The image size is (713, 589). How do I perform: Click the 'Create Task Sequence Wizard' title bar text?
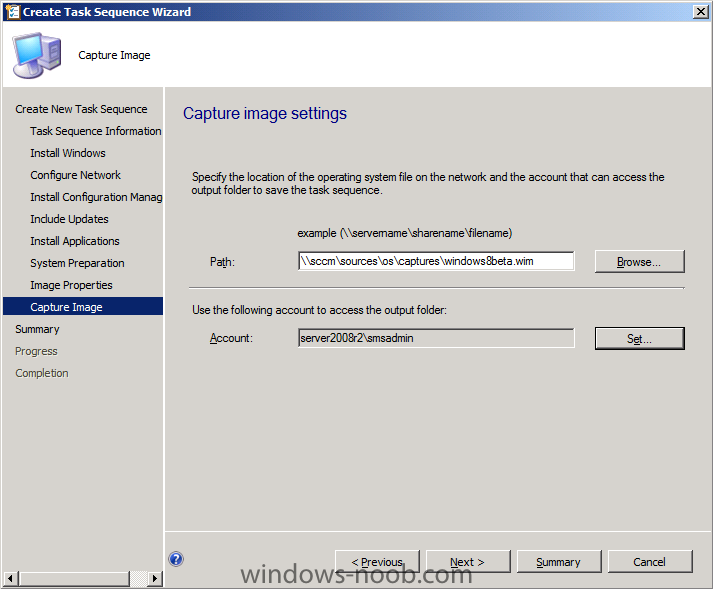point(107,12)
